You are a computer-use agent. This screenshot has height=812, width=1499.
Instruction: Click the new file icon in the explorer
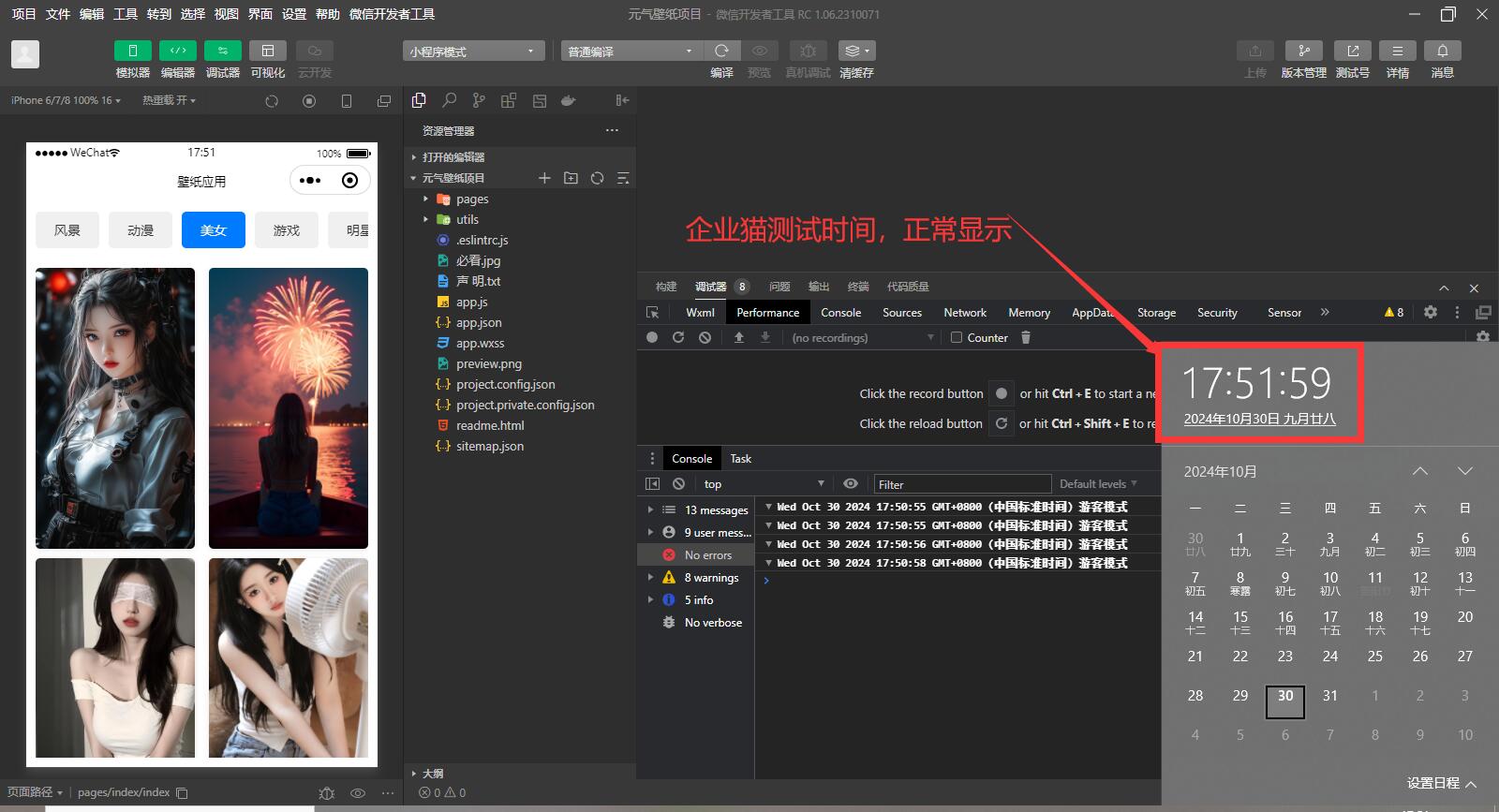click(x=544, y=178)
